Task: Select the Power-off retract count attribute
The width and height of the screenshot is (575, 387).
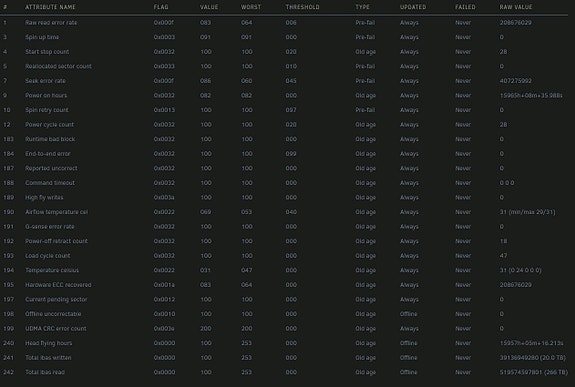Action: 56,241
